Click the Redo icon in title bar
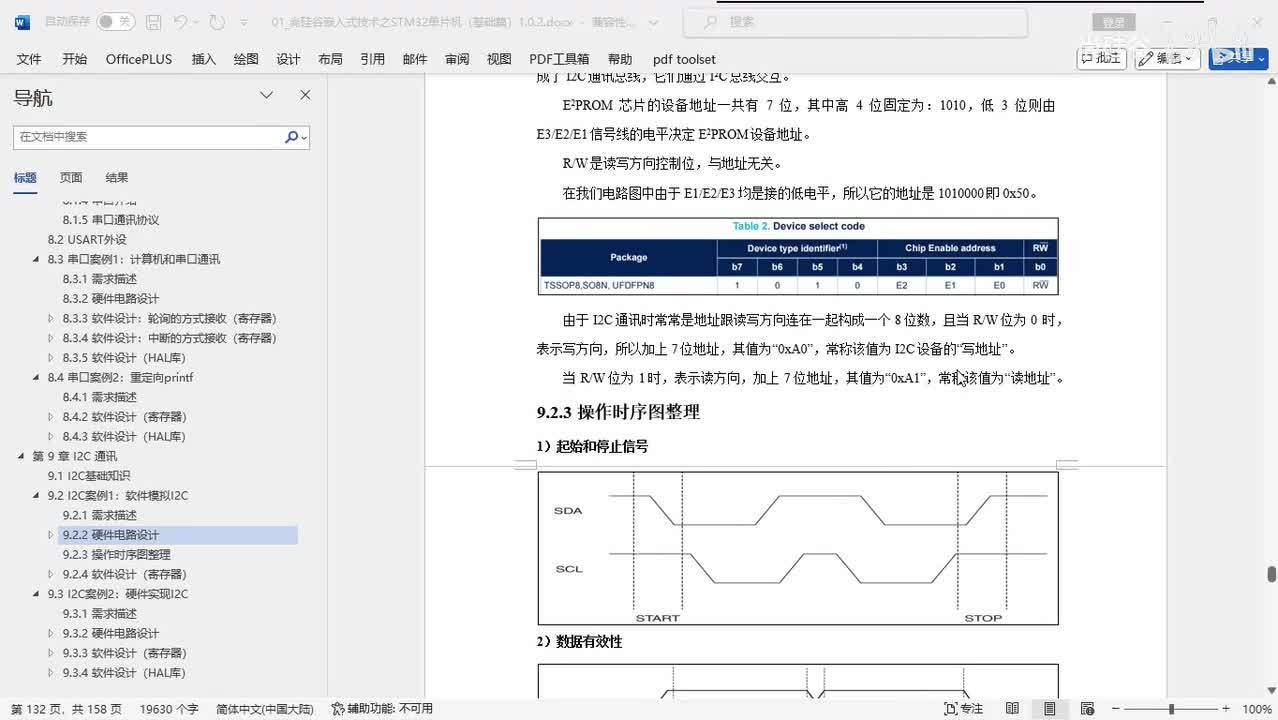The image size is (1278, 720). tap(217, 21)
